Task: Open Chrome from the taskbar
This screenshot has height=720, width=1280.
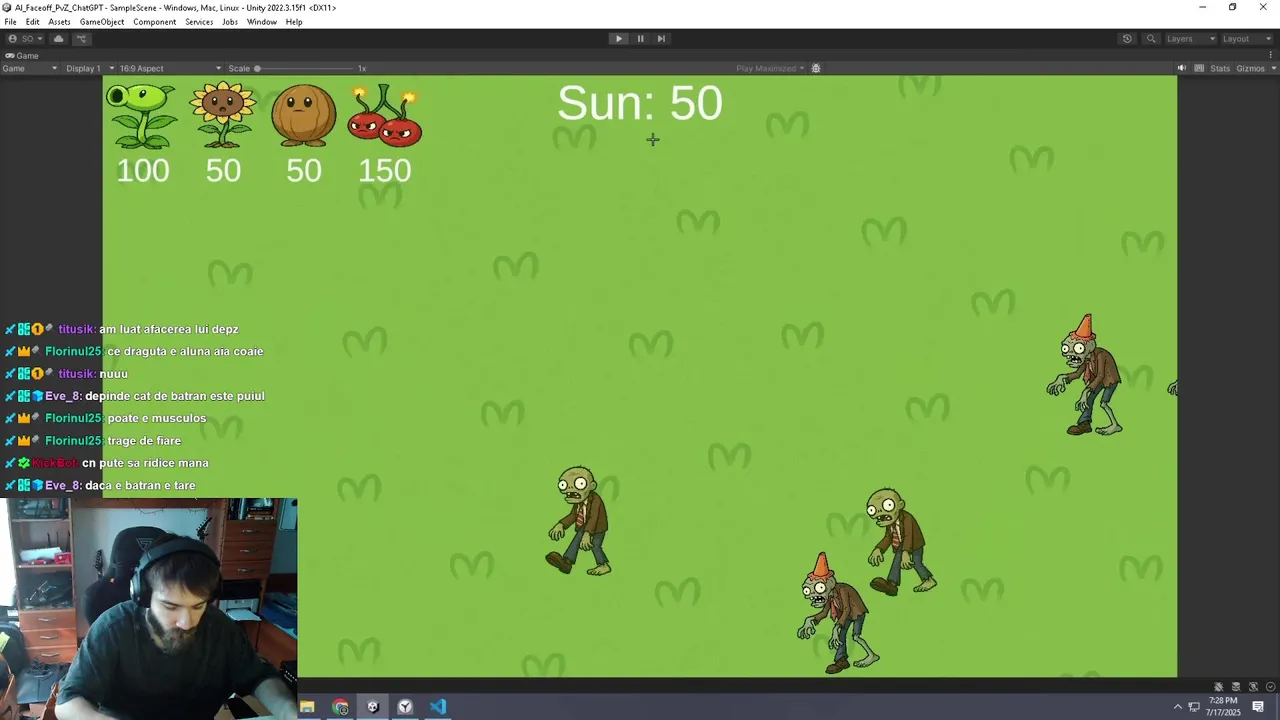Action: click(340, 707)
